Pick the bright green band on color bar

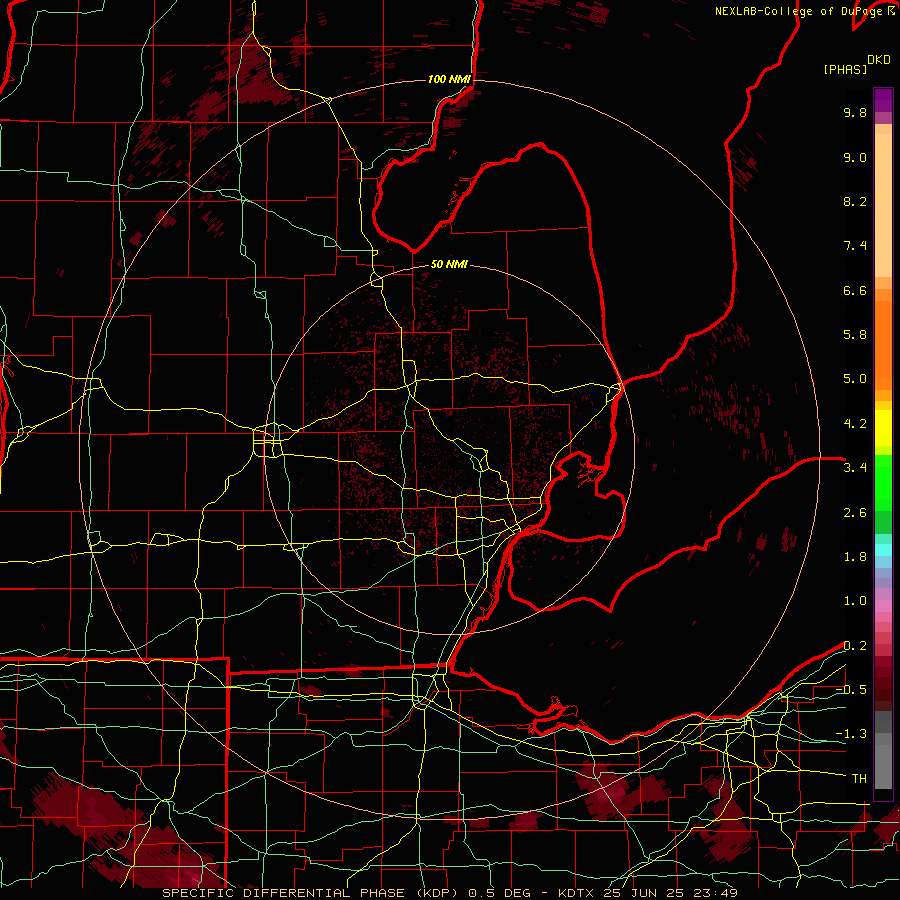[883, 483]
